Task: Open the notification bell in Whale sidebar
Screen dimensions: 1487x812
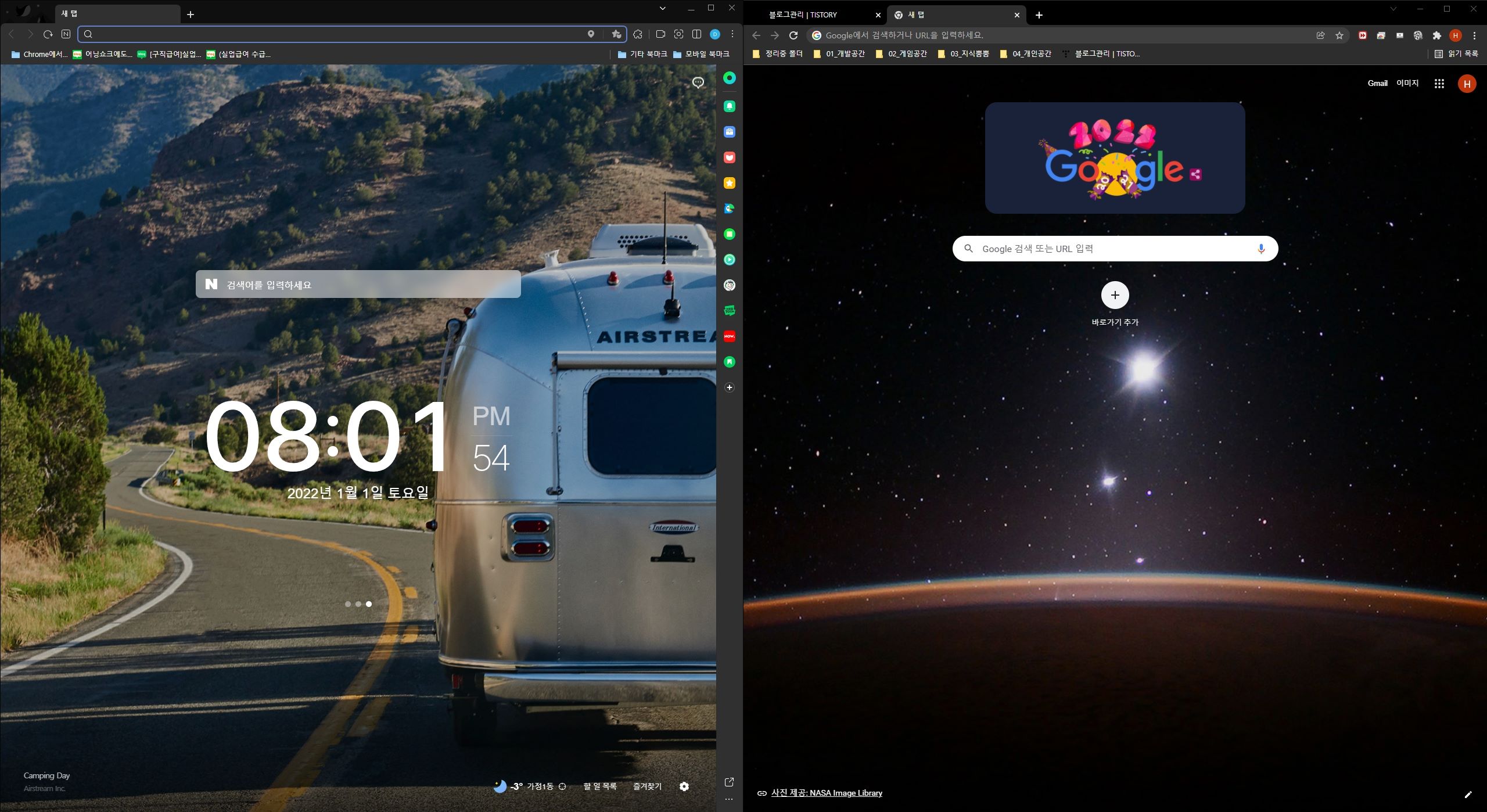Action: click(730, 106)
